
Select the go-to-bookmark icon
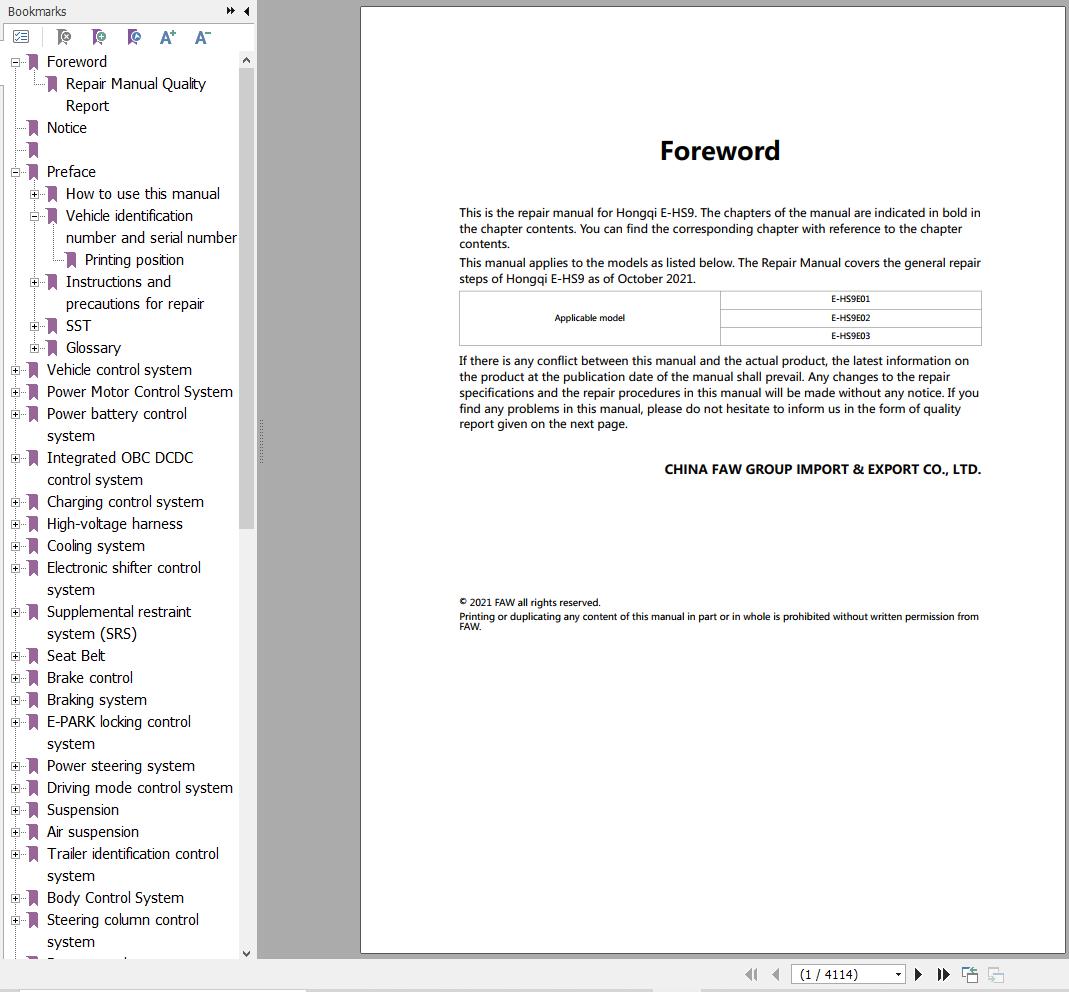coord(133,35)
